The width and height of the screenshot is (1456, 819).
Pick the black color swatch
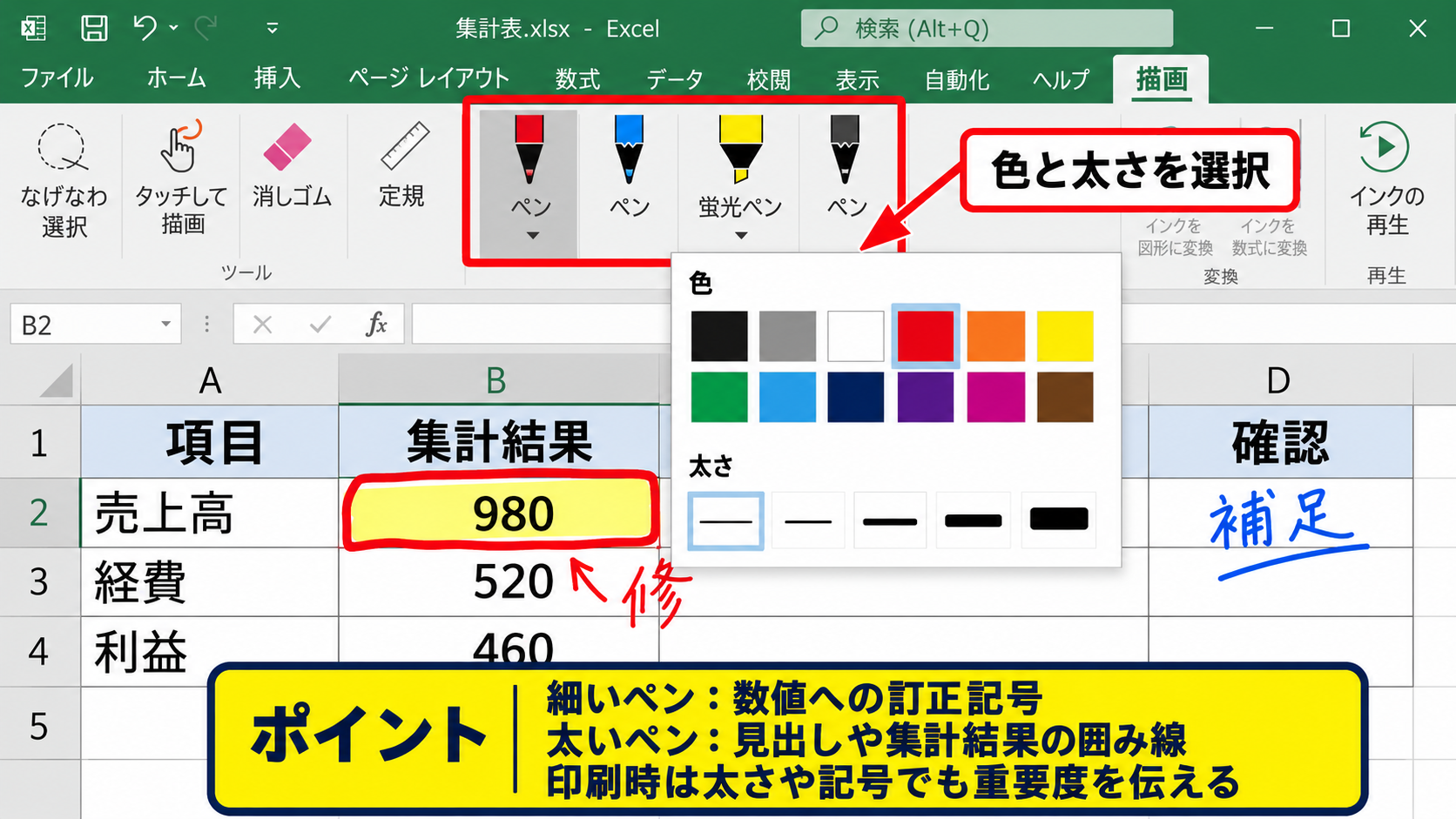719,336
